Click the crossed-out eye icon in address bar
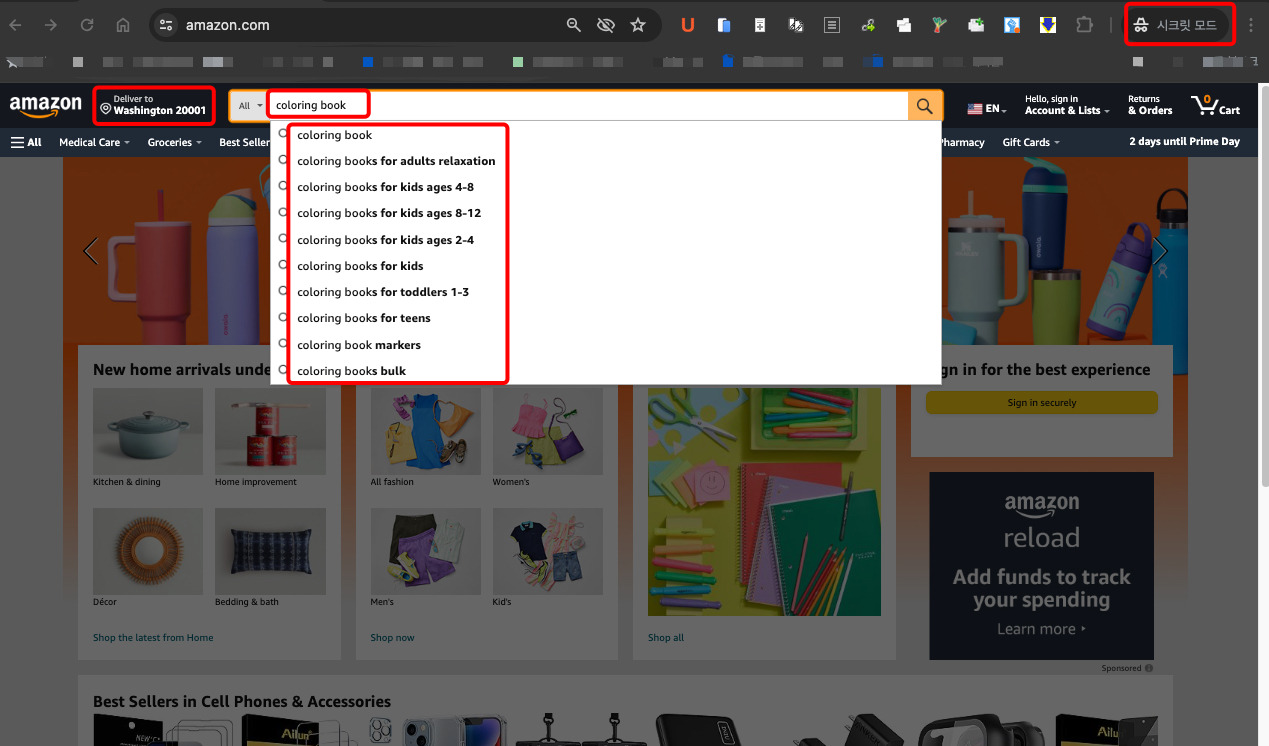Viewport: 1269px width, 746px height. (605, 25)
